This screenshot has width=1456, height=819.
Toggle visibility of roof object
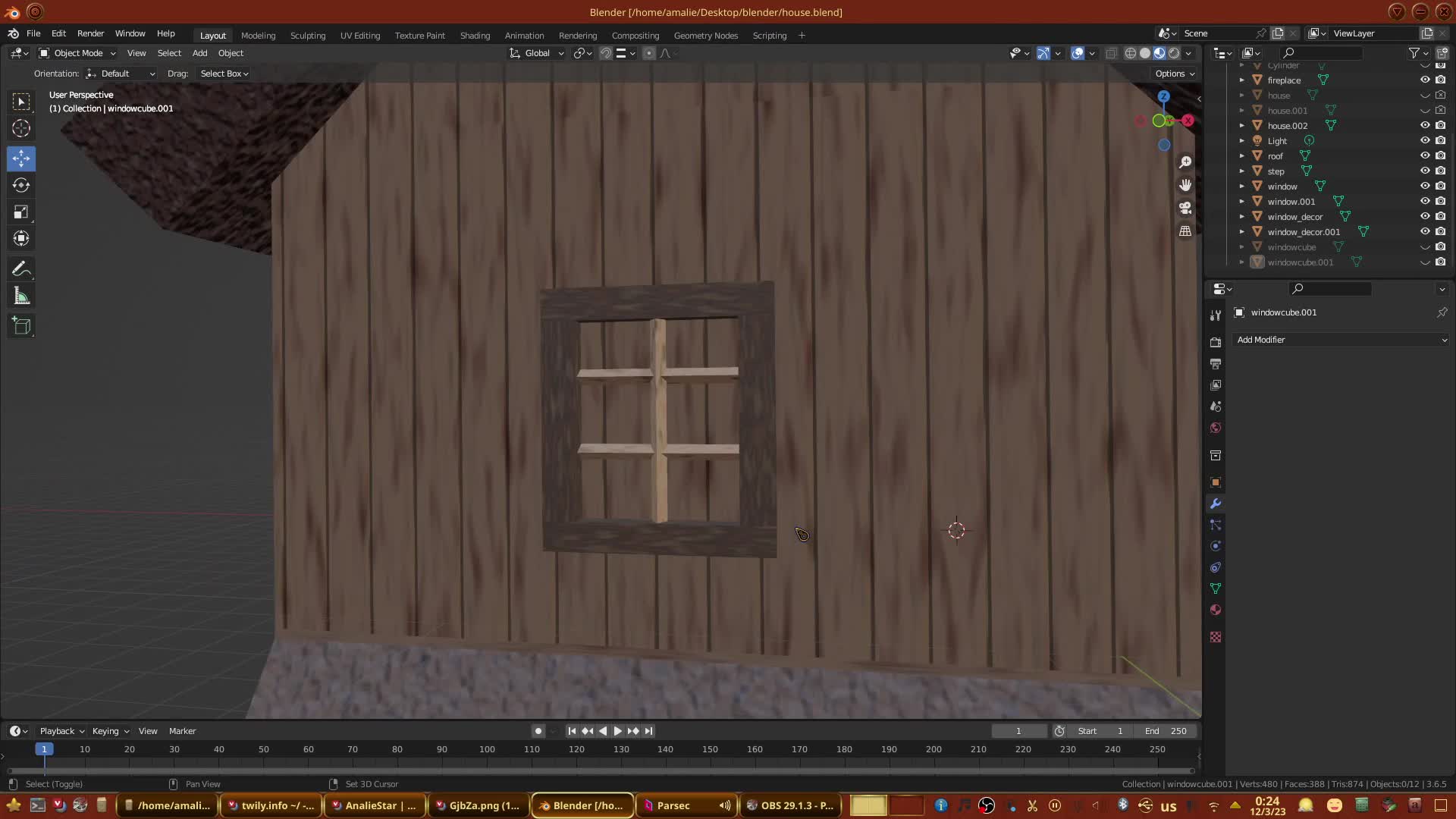pyautogui.click(x=1425, y=156)
